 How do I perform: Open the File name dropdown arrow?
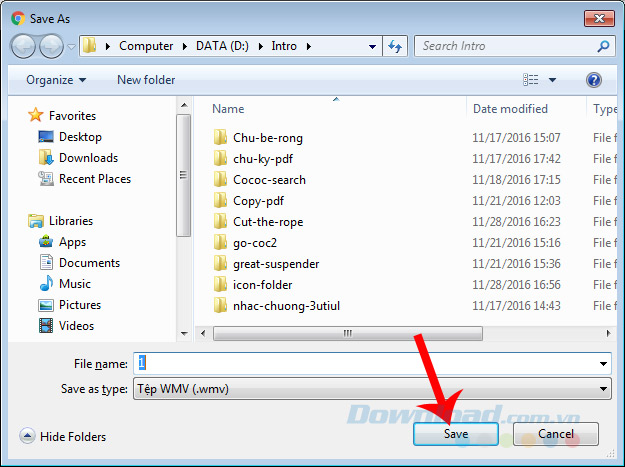coord(603,363)
